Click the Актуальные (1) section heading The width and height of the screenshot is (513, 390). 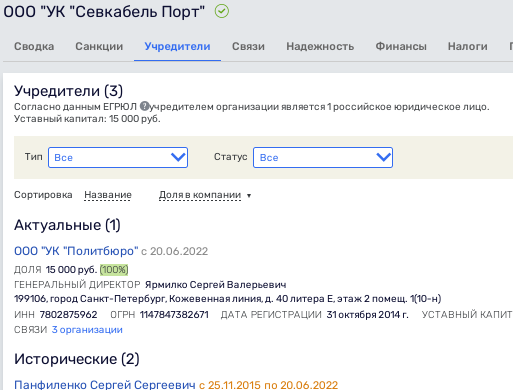(x=67, y=225)
